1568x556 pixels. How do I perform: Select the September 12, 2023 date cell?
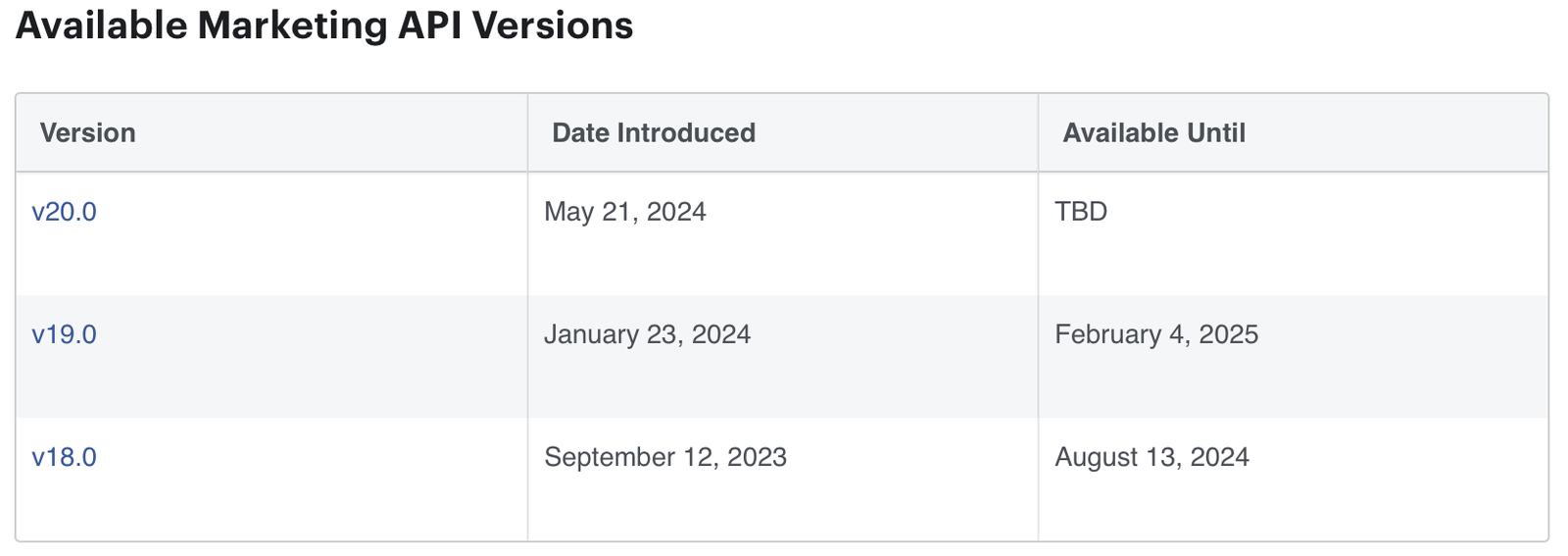(665, 457)
